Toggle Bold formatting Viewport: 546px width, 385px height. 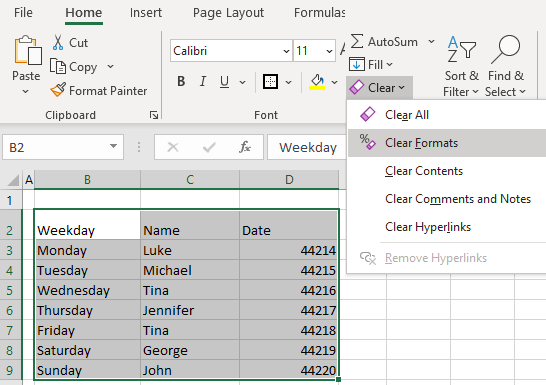pyautogui.click(x=181, y=81)
